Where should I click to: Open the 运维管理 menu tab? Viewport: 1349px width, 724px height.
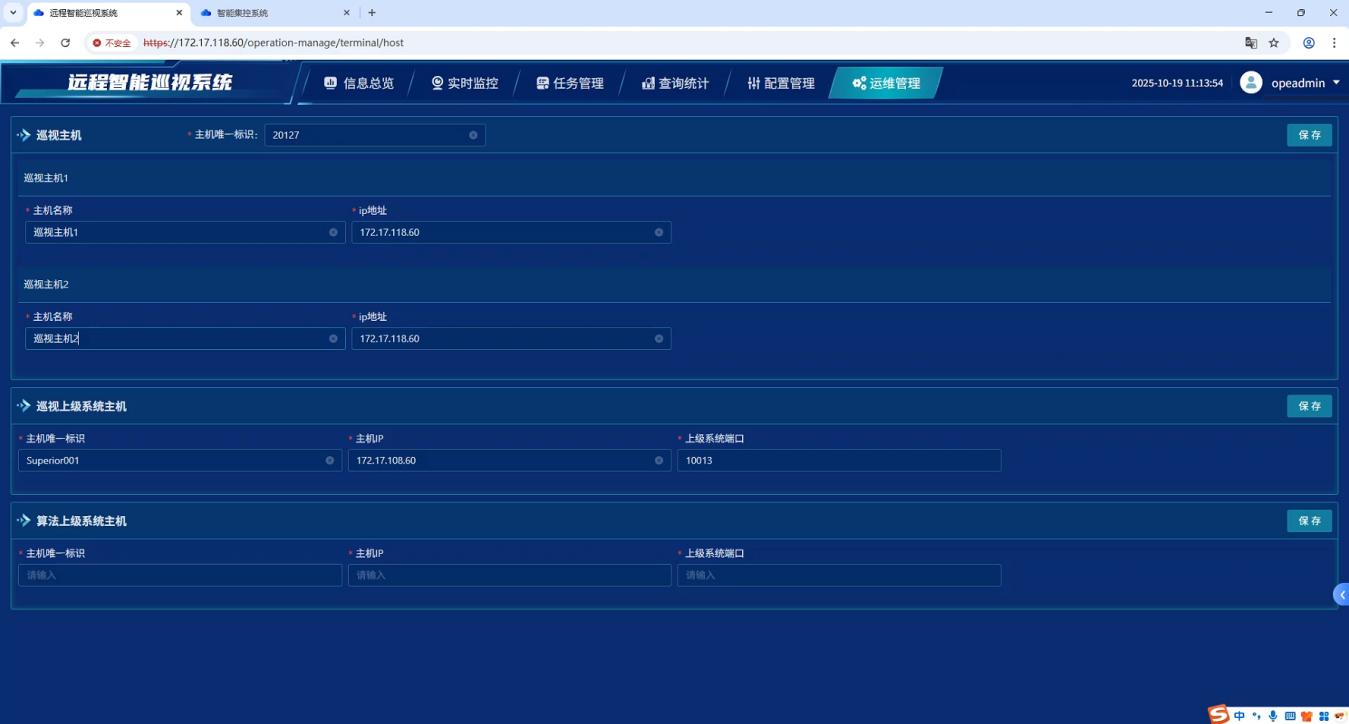pyautogui.click(x=885, y=83)
